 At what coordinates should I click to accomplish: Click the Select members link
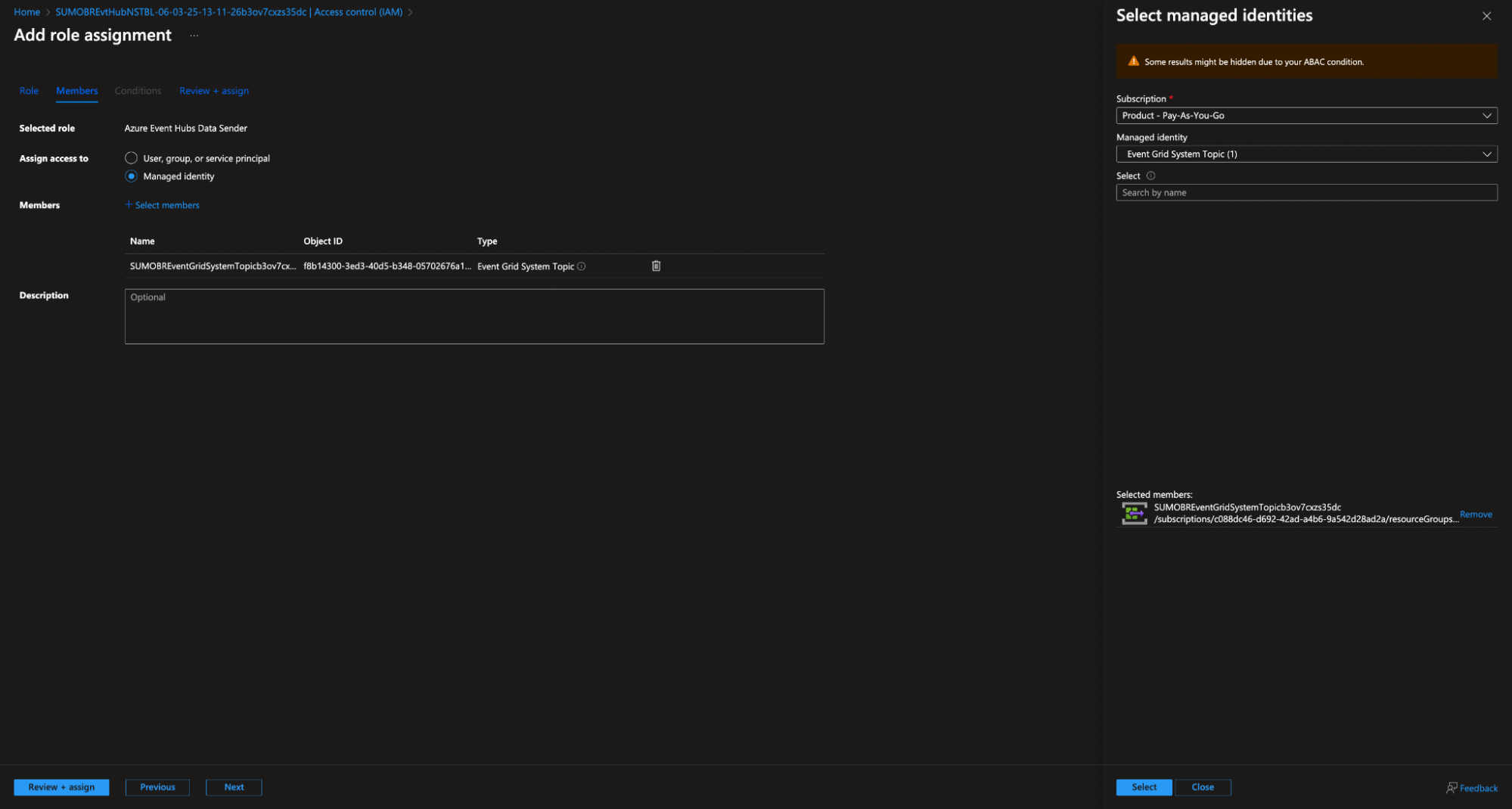(162, 204)
